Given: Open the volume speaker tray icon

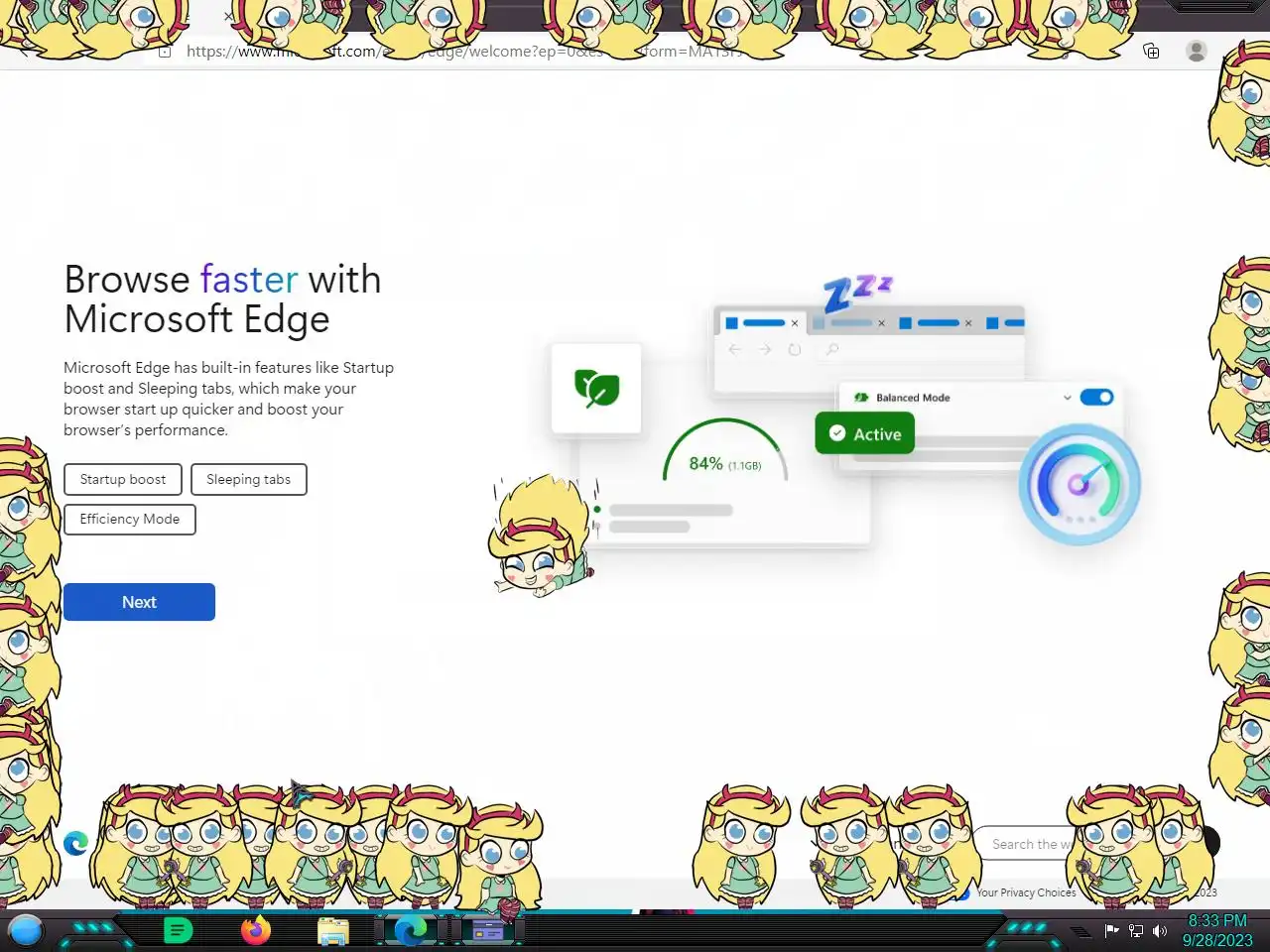Looking at the screenshot, I should coord(1159,930).
